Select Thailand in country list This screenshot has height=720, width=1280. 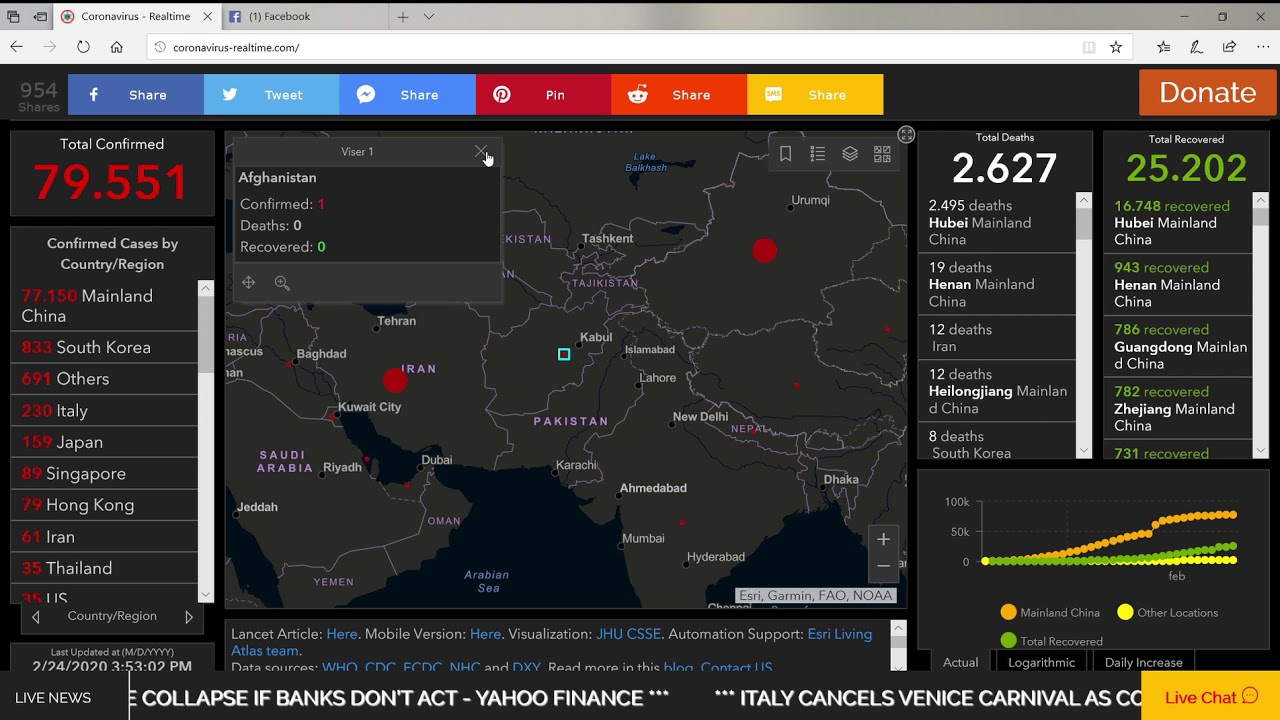click(104, 568)
